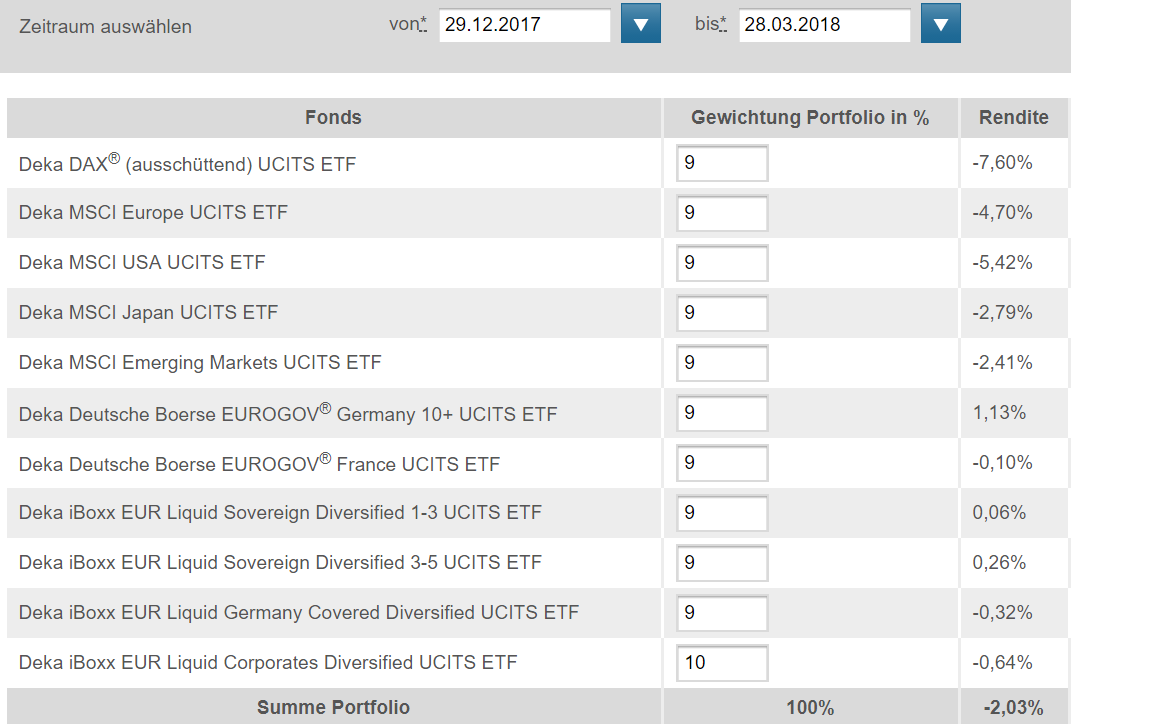The image size is (1152, 724).
Task: Edit weighting for MSCI Emerging Markets ETF
Action: (722, 363)
